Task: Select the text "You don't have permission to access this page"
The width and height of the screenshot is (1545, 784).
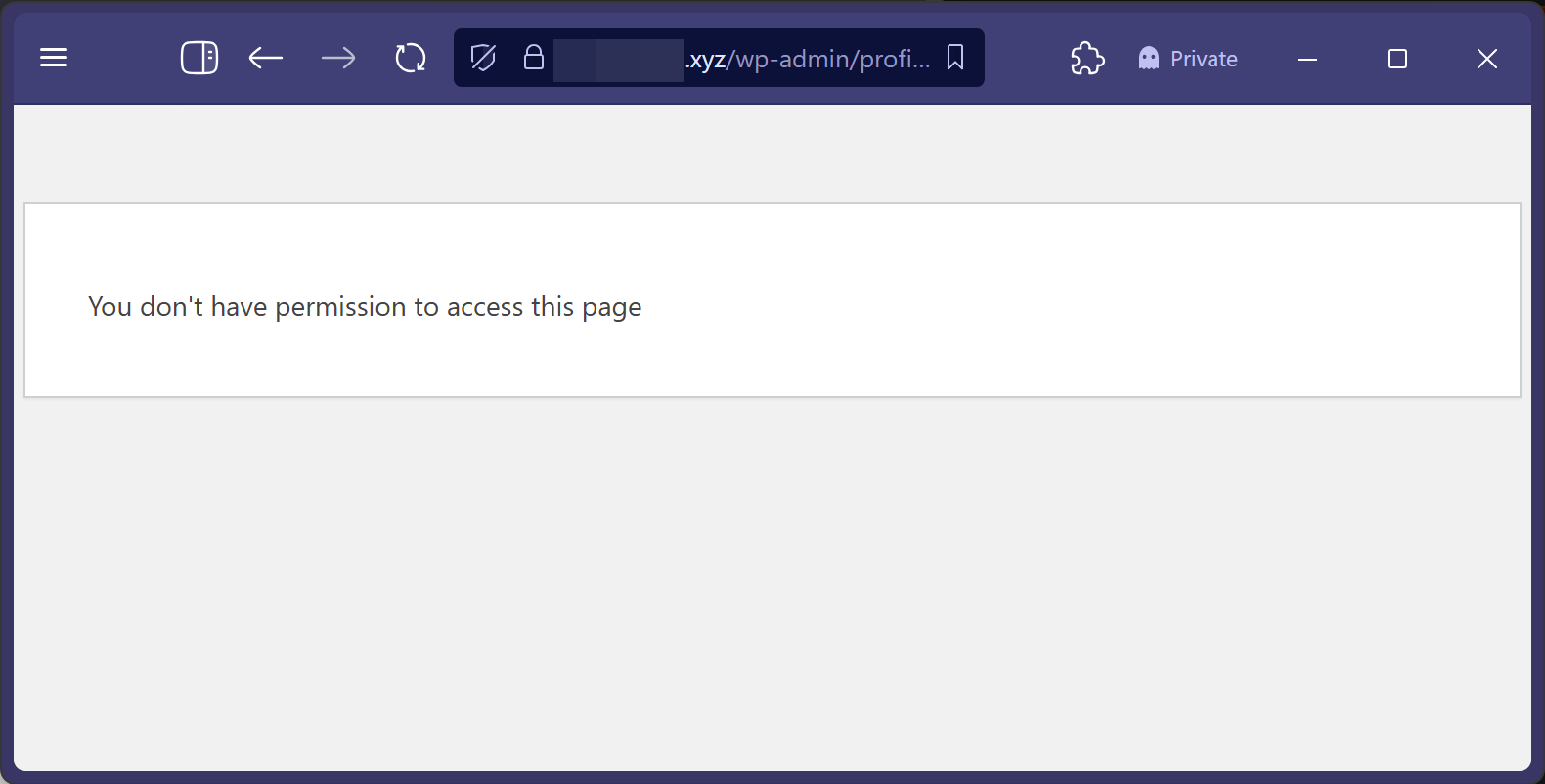Action: pos(365,307)
